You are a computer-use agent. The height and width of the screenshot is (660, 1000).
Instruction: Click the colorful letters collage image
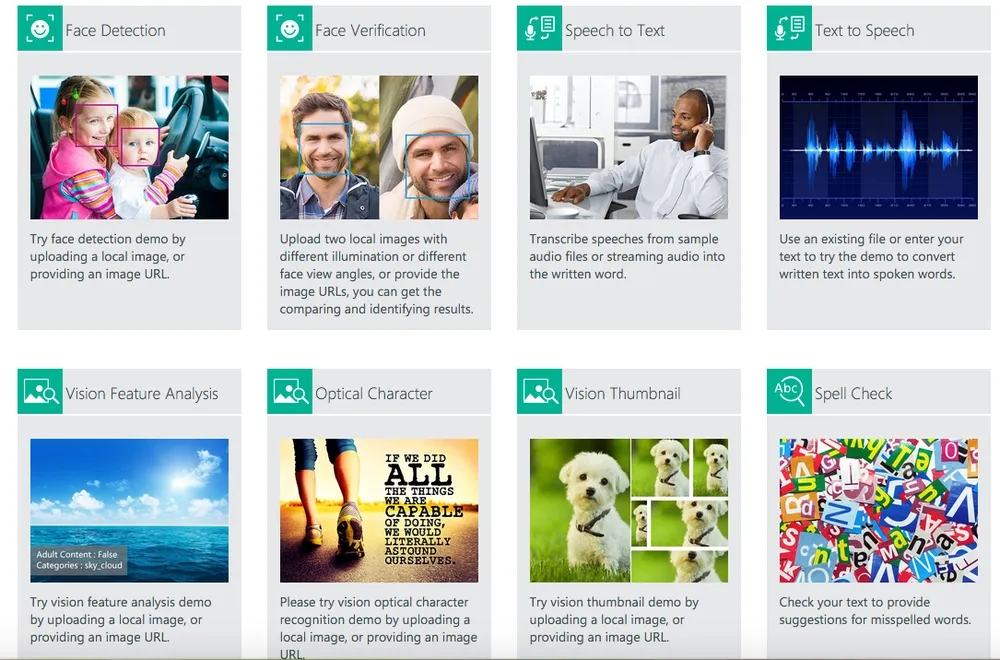pyautogui.click(x=878, y=510)
